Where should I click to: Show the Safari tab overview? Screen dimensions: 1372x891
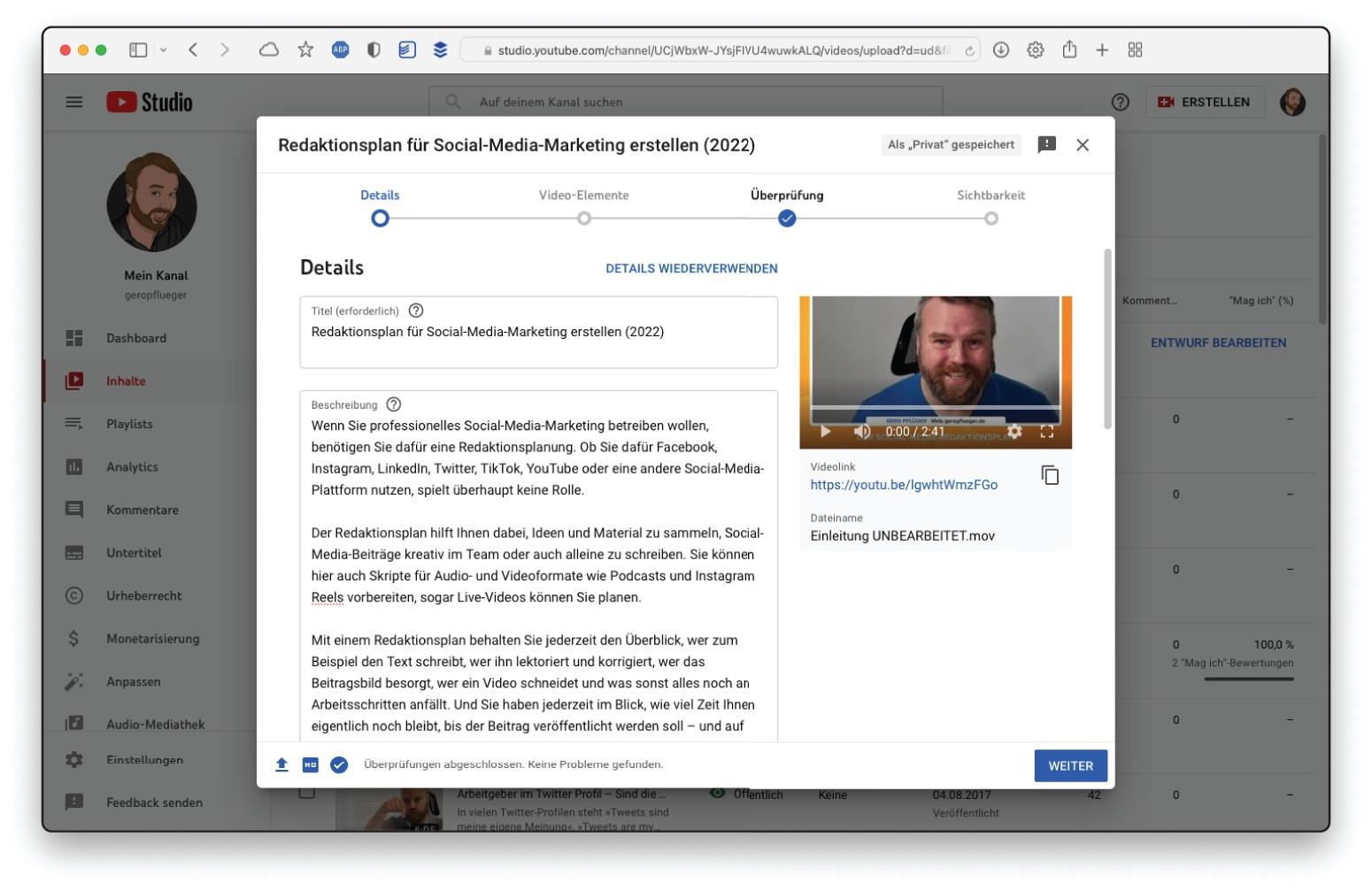point(1136,50)
